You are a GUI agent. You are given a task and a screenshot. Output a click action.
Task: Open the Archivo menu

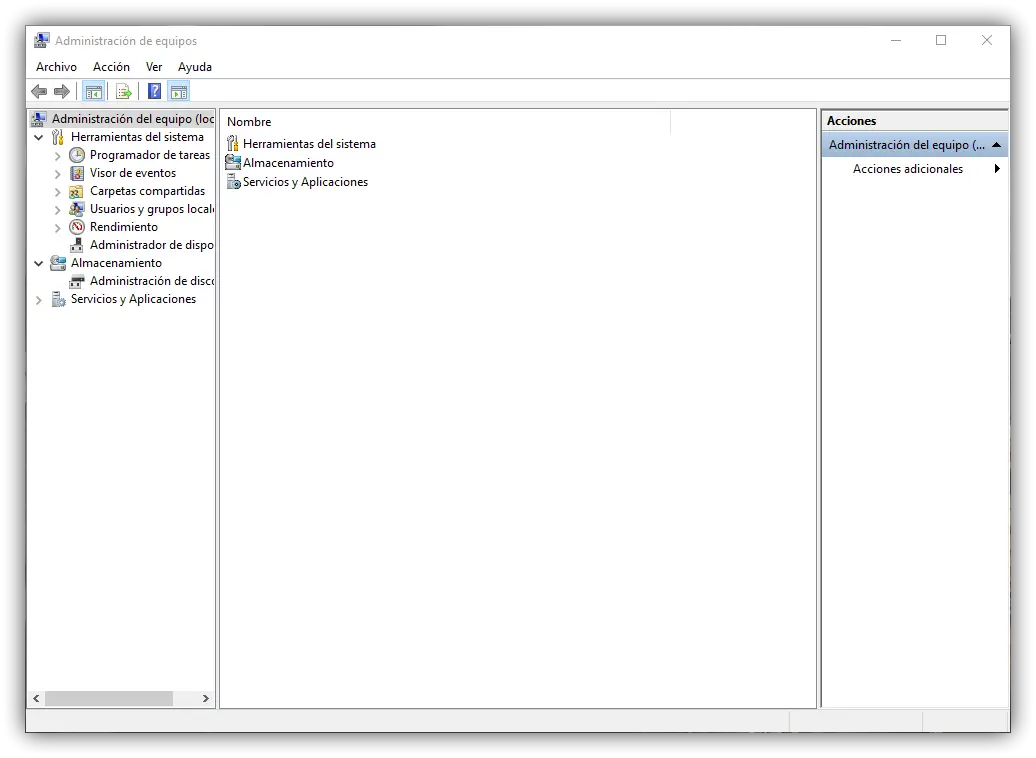56,67
